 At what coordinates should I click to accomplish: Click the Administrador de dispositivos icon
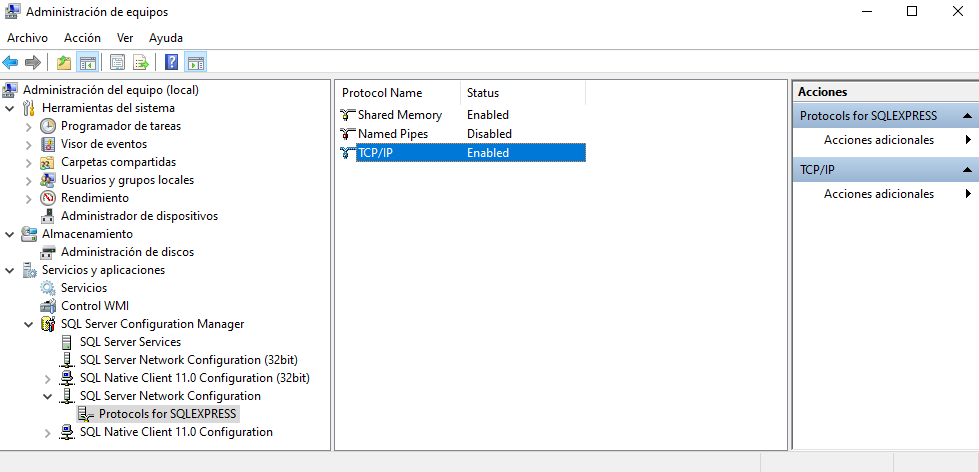(x=47, y=216)
